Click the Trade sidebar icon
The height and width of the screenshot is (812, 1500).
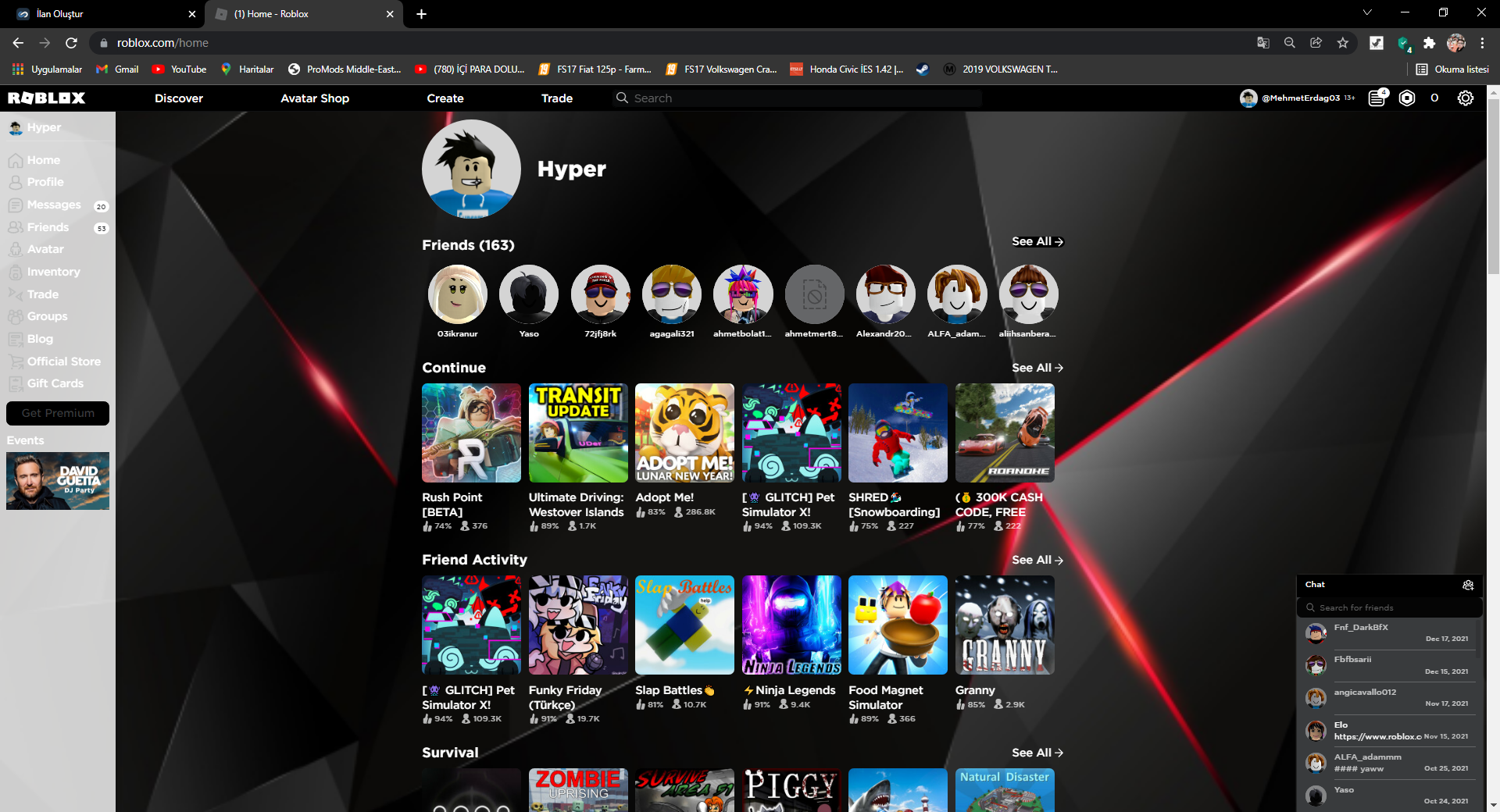click(15, 294)
